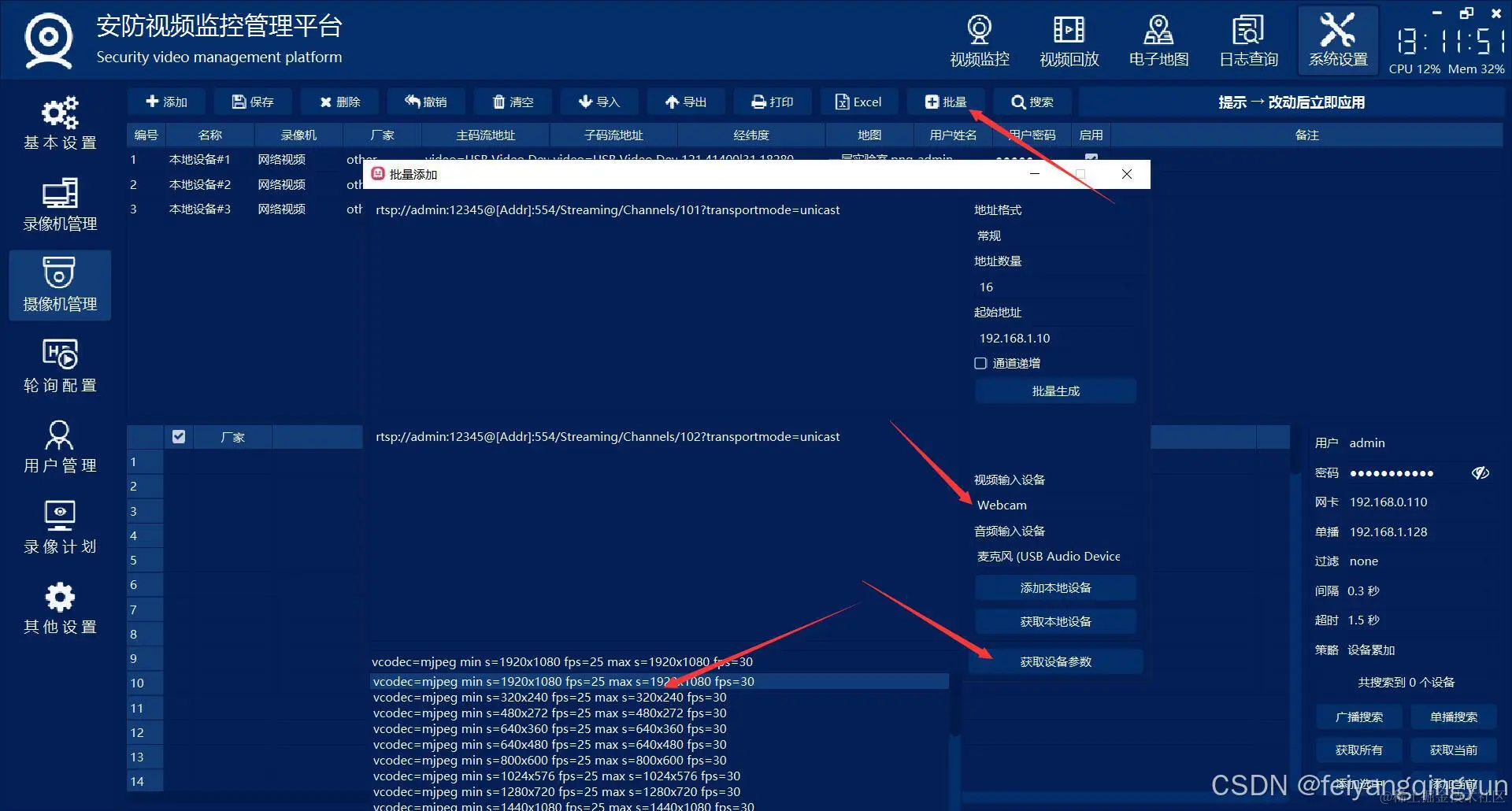This screenshot has width=1512, height=811.
Task: Edit the 用户 field showing admin
Action: pos(1421,443)
